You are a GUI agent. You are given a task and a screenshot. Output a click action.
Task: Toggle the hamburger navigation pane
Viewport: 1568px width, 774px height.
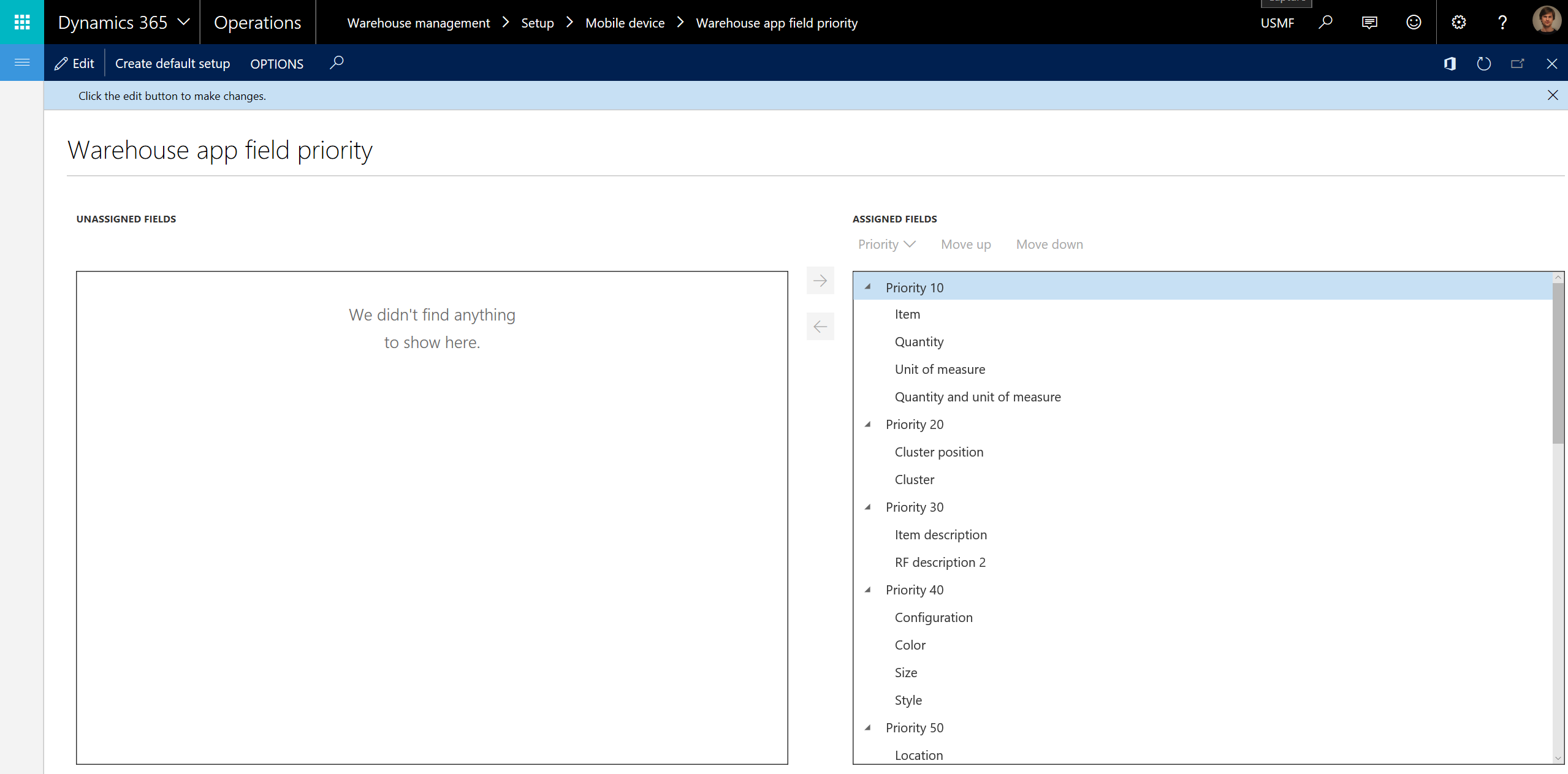tap(22, 63)
